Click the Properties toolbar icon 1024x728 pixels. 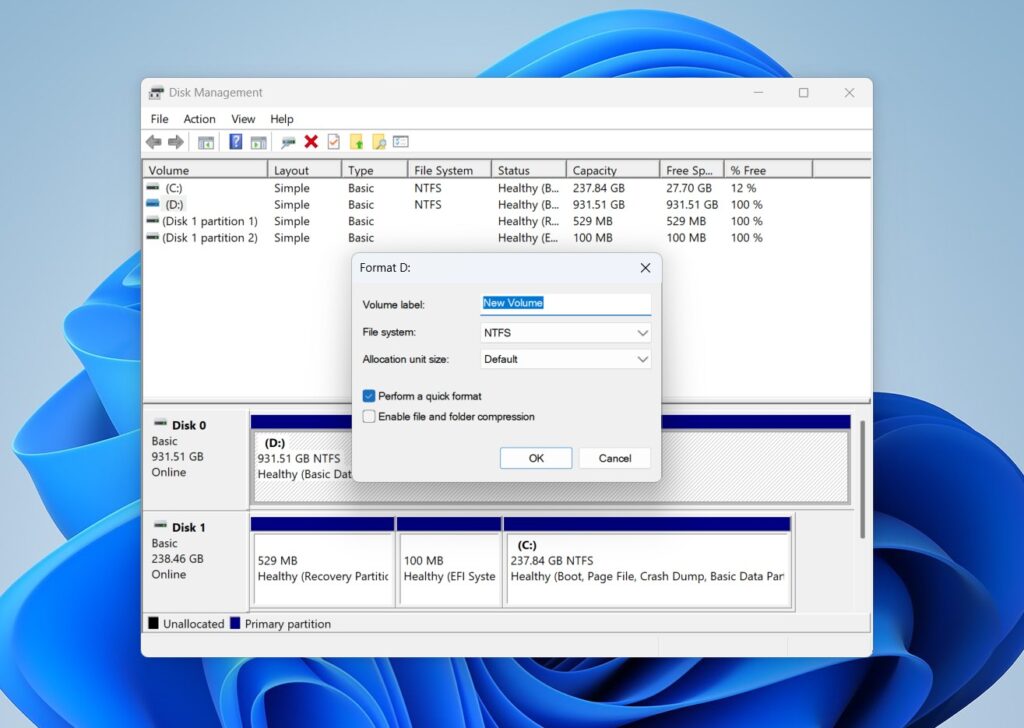tap(333, 141)
